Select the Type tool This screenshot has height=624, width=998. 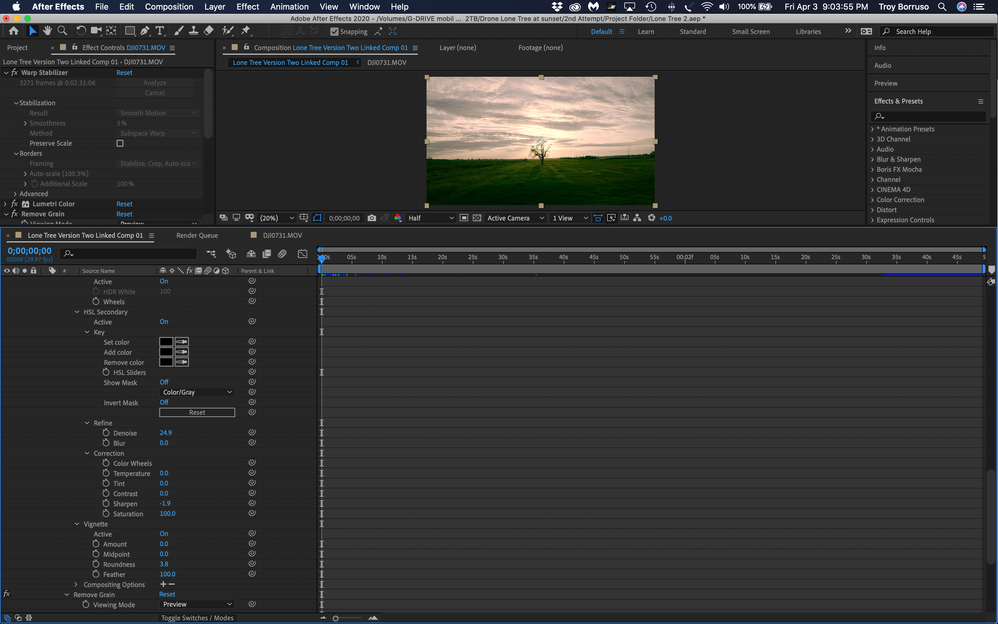point(160,31)
